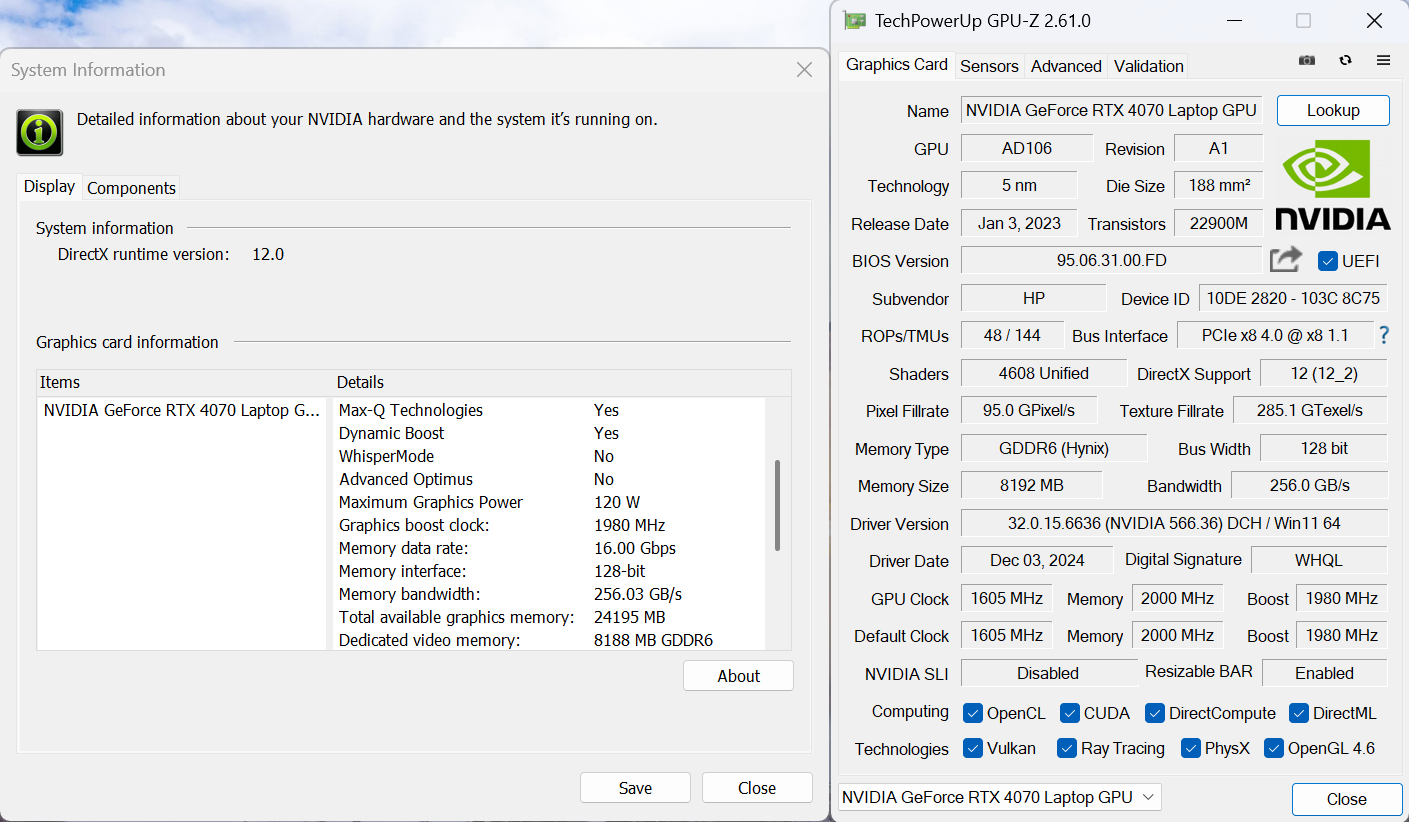Click the Graphics boost clock row

pos(549,525)
